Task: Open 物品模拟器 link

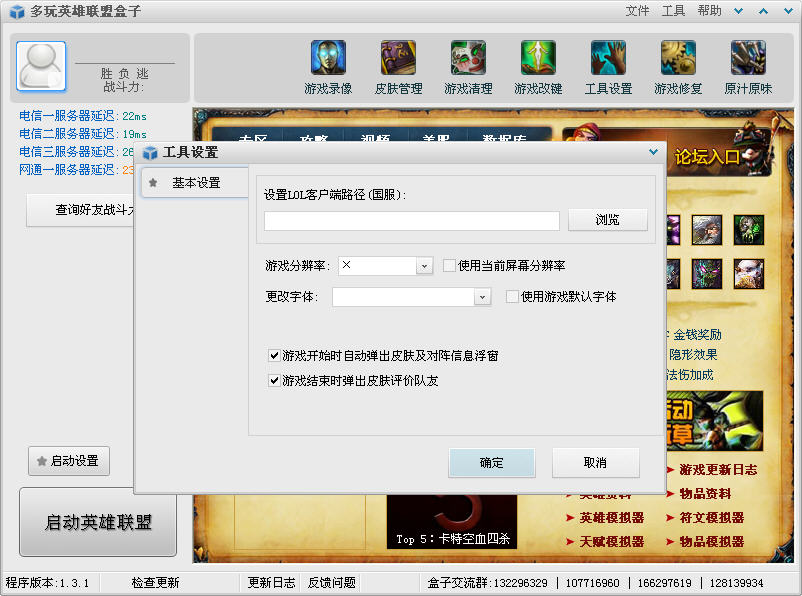Action: coord(711,542)
